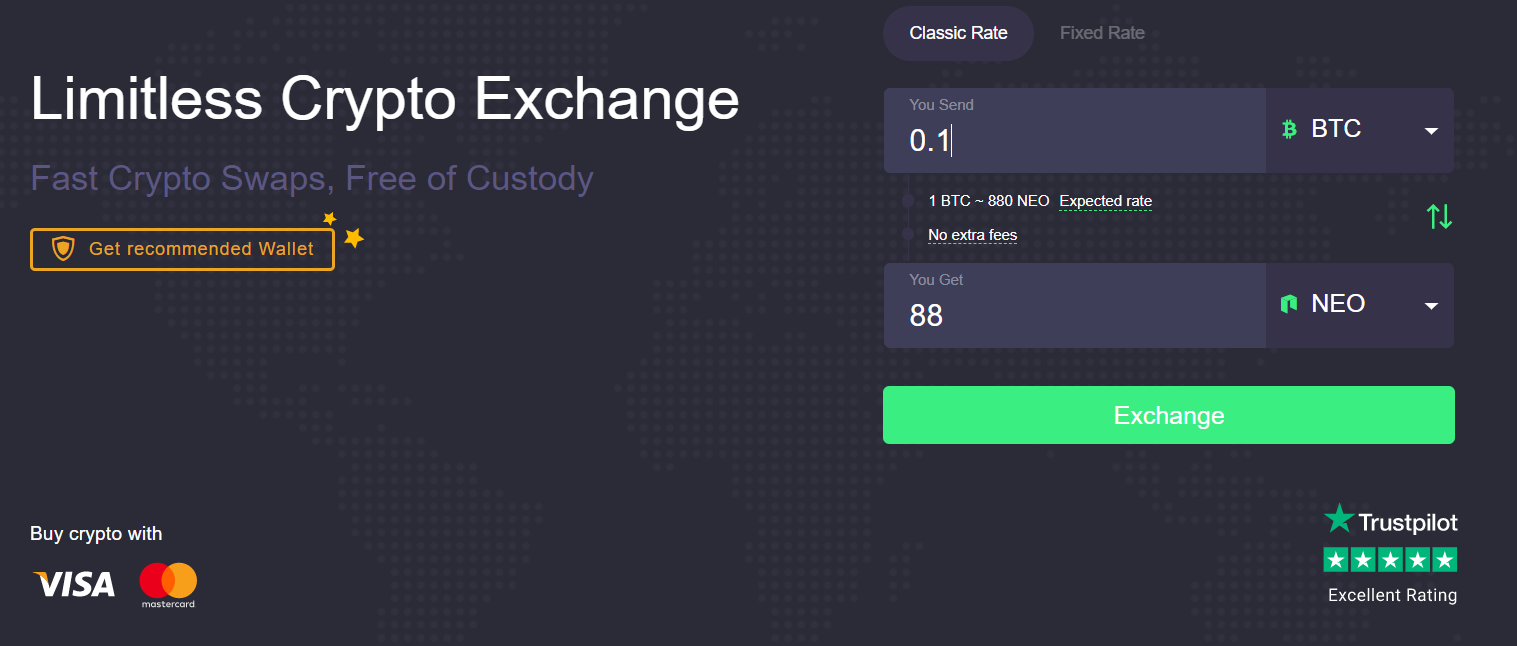This screenshot has height=646, width=1517.
Task: Click the Bitcoin logo icon
Action: click(x=1289, y=129)
